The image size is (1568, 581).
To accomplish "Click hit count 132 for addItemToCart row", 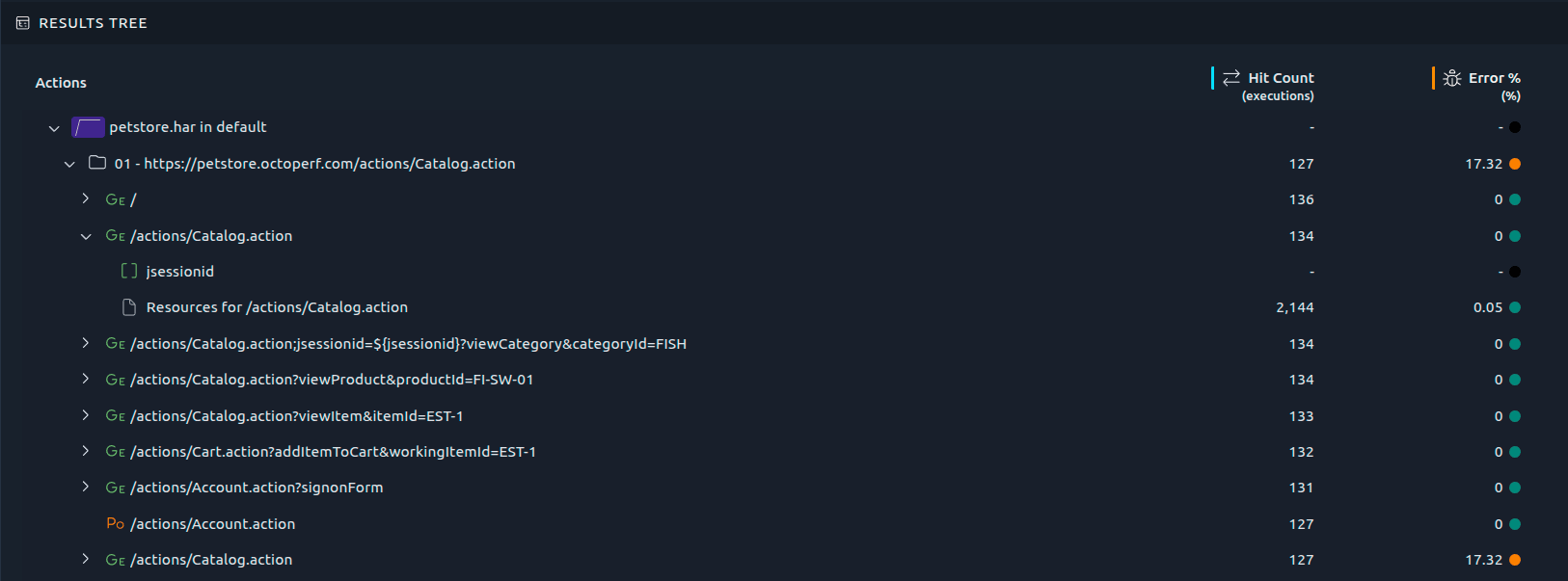I will pos(1302,452).
